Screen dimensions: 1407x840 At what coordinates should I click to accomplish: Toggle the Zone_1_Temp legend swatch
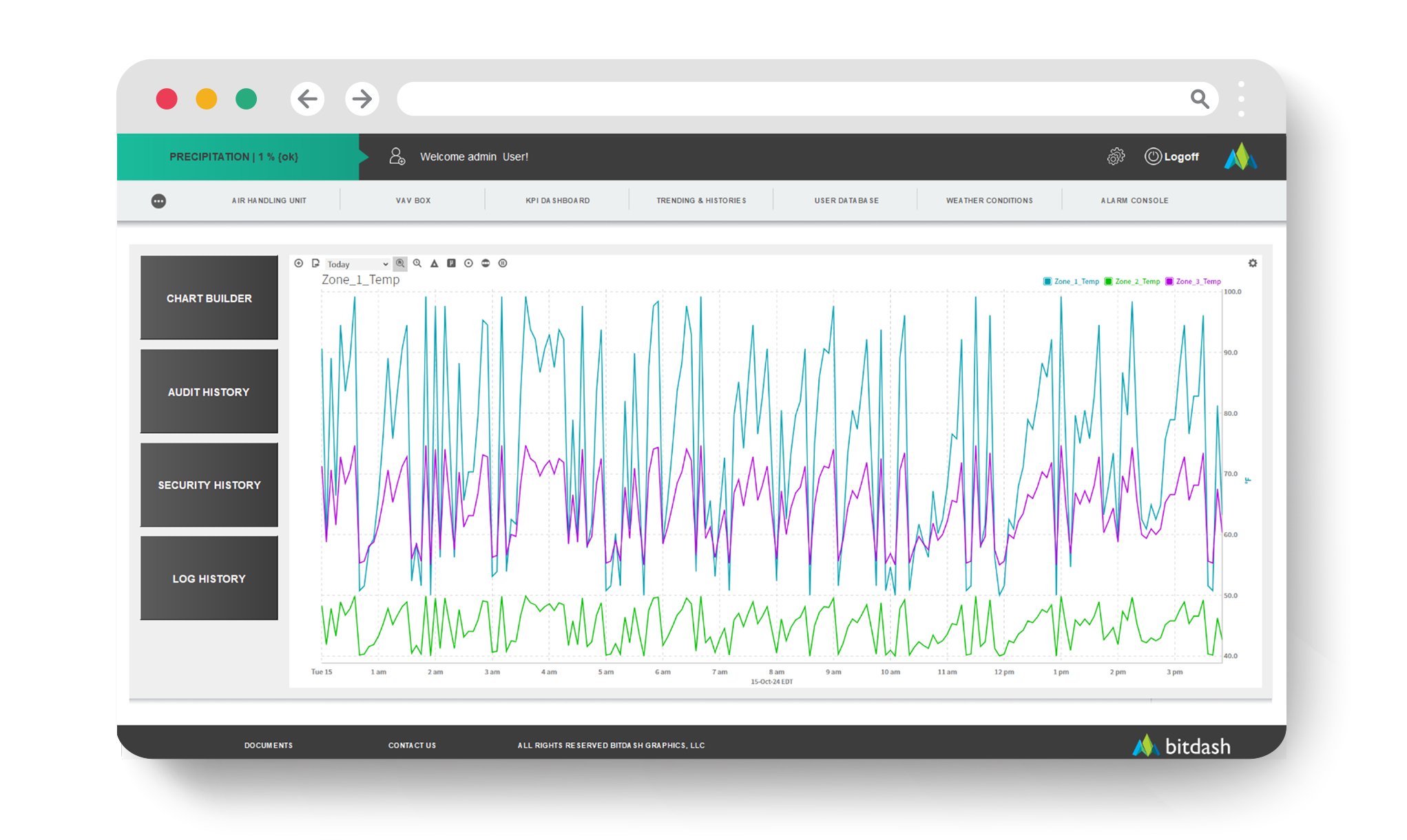tap(1048, 281)
